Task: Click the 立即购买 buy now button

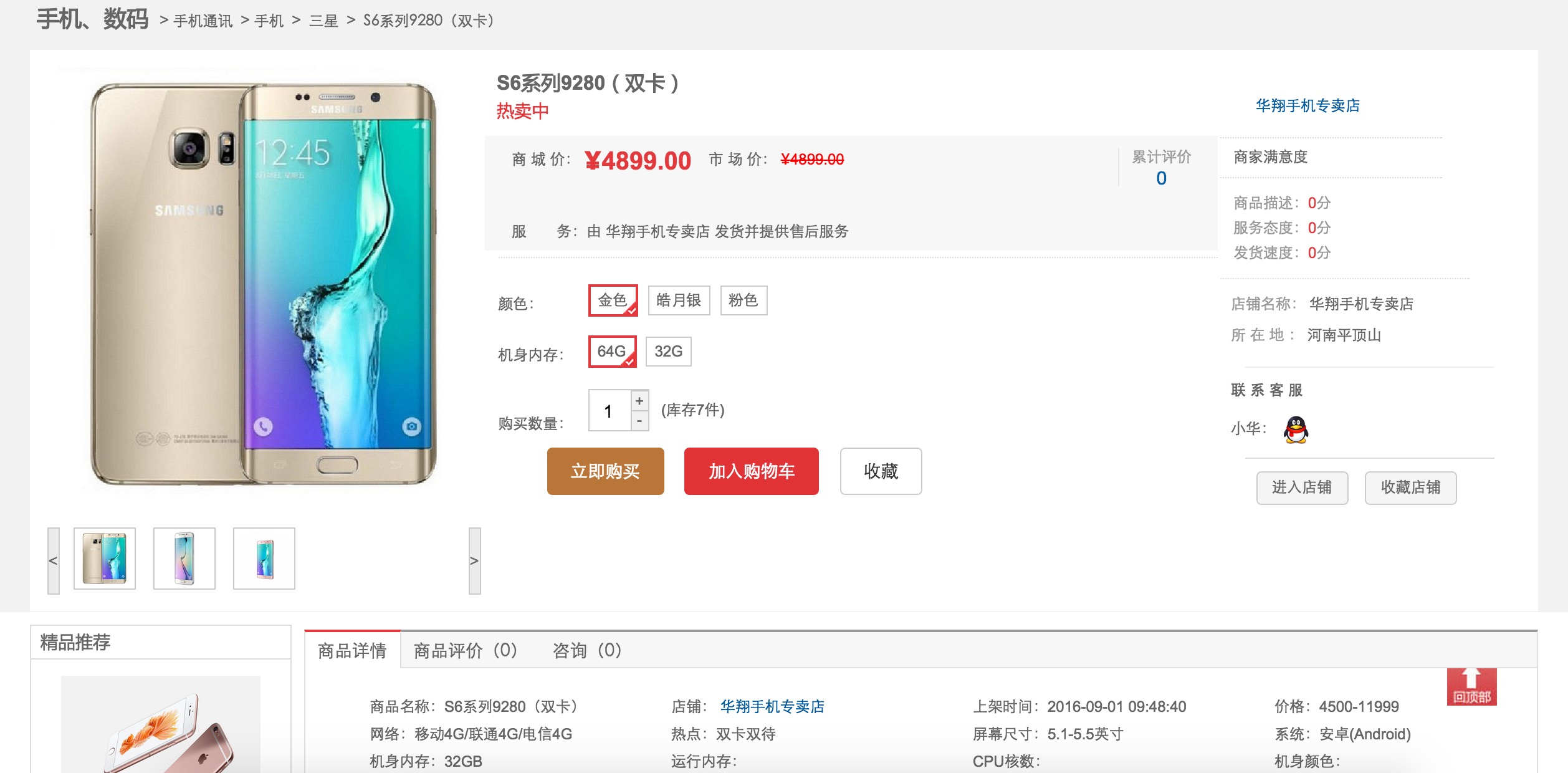Action: pos(605,471)
